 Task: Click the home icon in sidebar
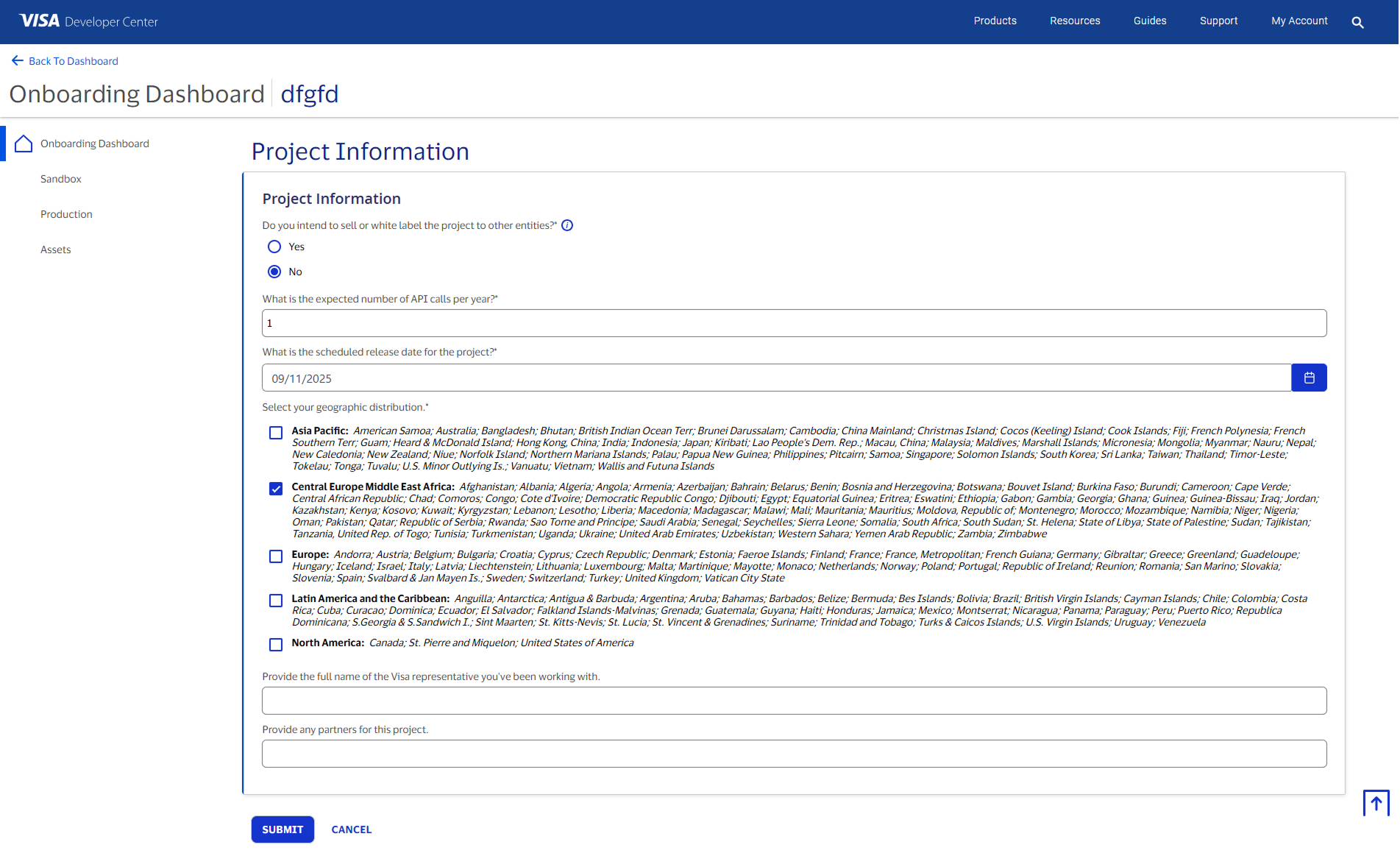[x=24, y=144]
